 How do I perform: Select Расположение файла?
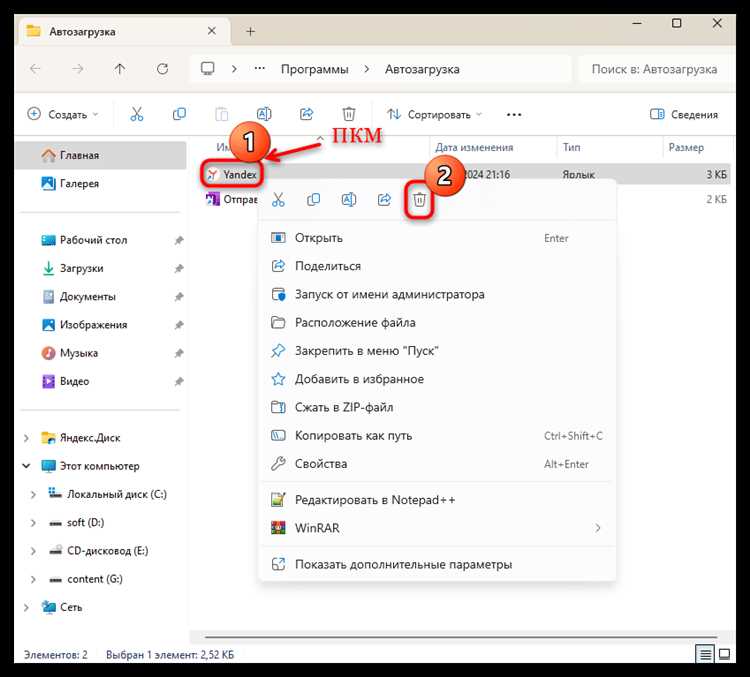pyautogui.click(x=437, y=322)
